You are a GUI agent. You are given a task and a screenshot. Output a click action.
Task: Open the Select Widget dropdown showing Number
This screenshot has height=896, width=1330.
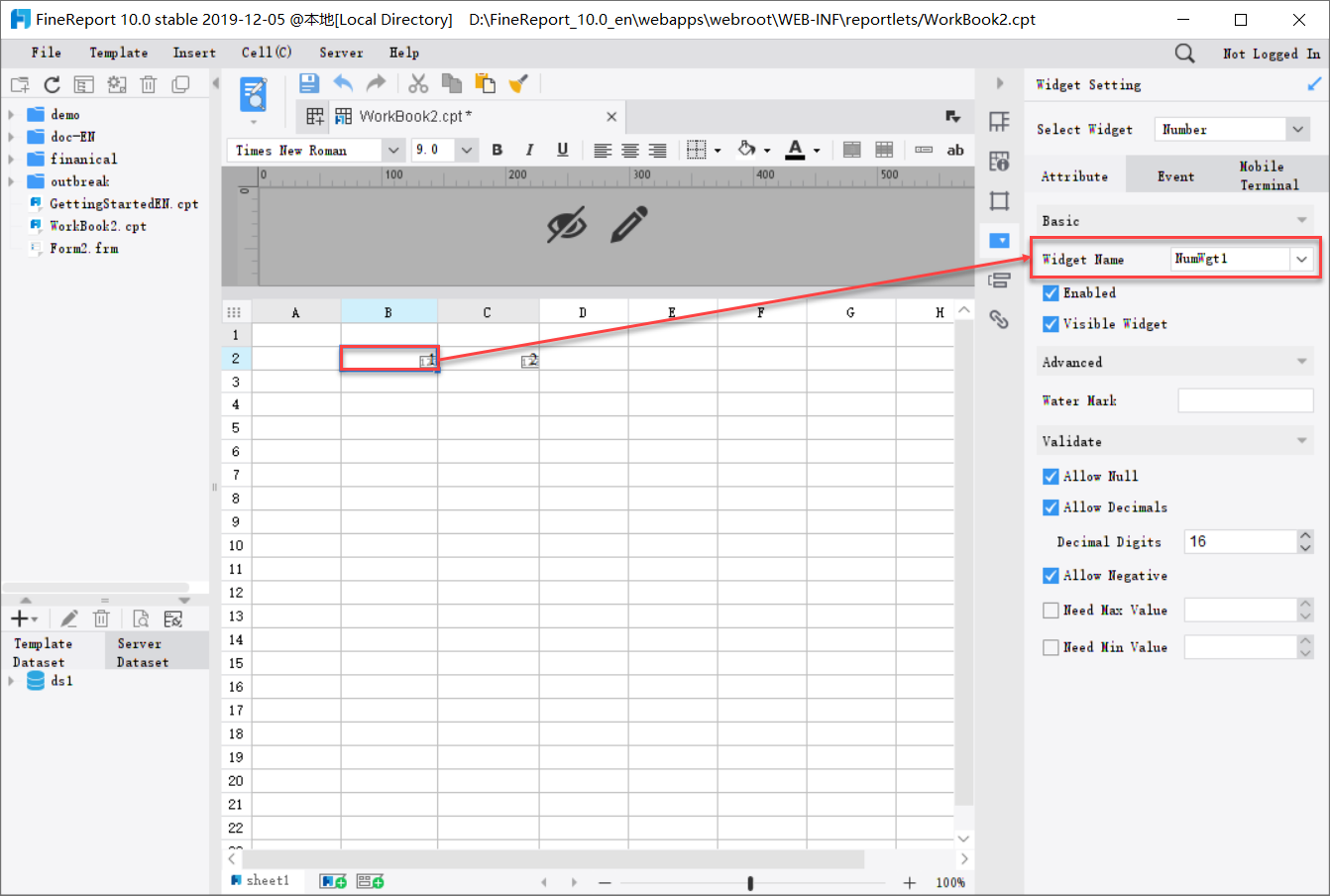[1296, 129]
